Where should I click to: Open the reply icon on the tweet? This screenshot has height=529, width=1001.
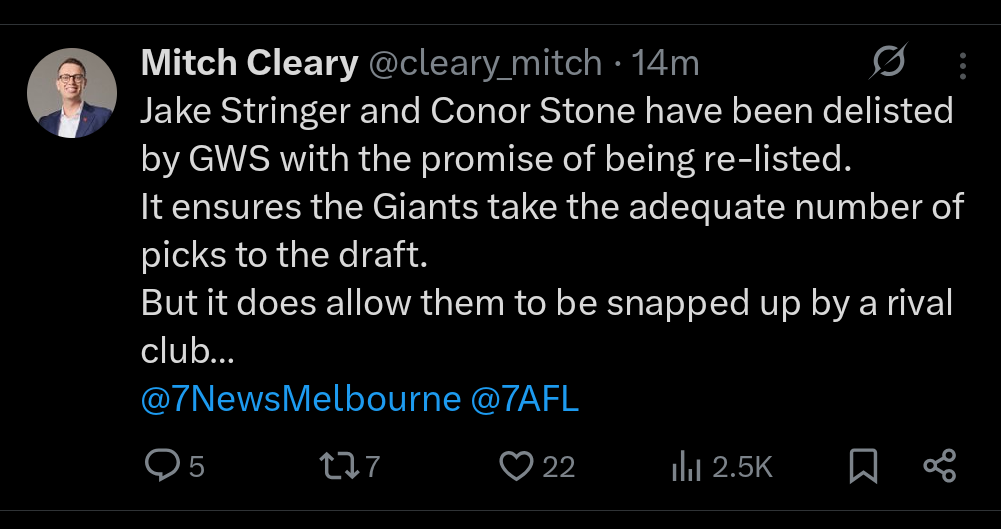coord(160,466)
